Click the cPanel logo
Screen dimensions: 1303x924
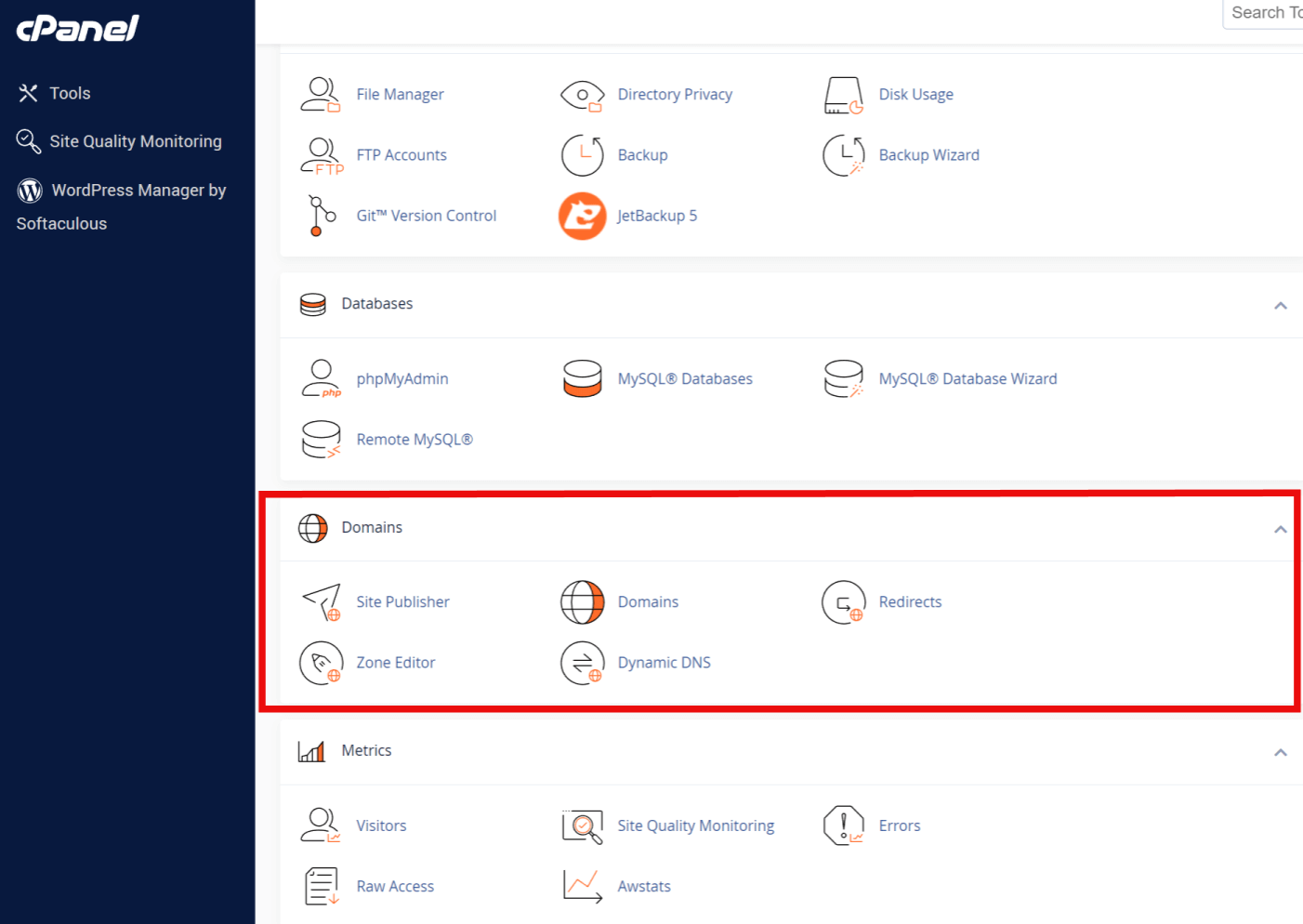77,28
